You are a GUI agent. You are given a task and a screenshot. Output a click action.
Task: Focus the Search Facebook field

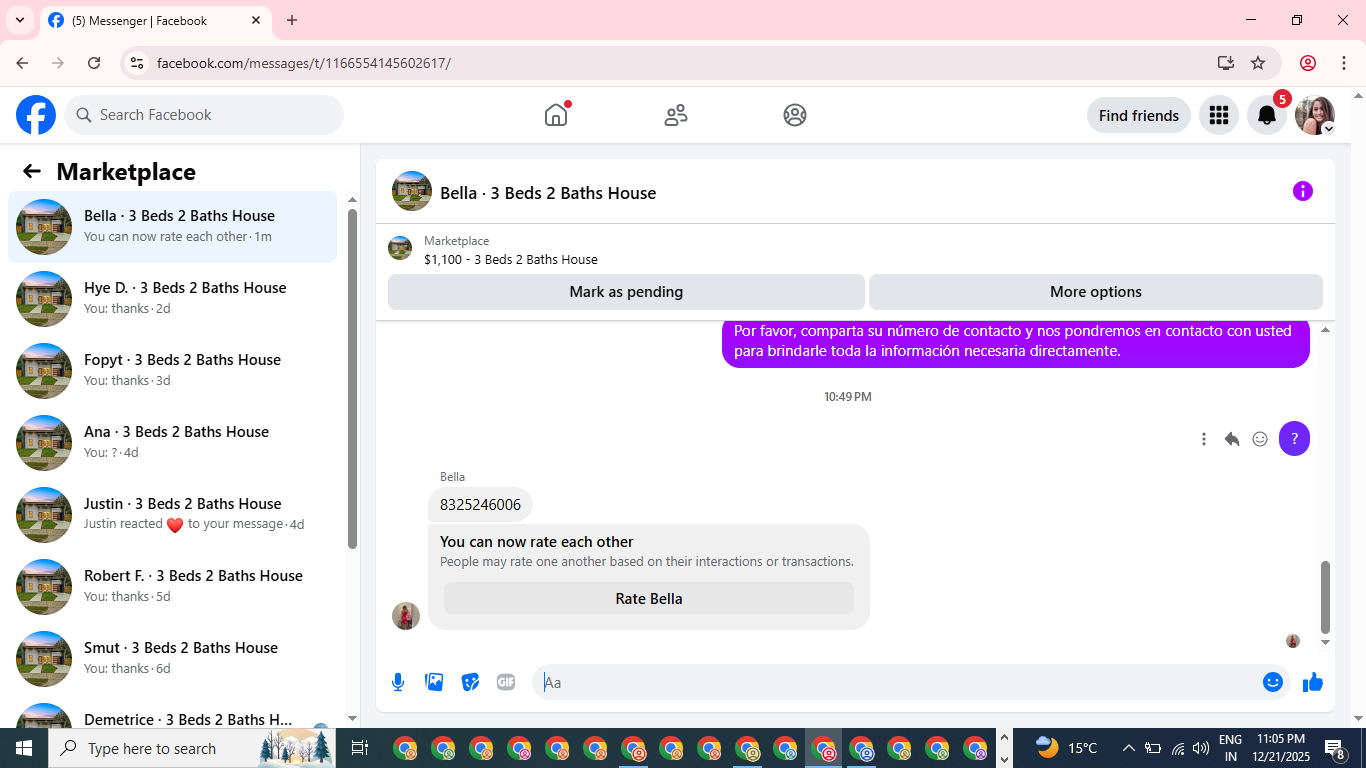tap(204, 115)
